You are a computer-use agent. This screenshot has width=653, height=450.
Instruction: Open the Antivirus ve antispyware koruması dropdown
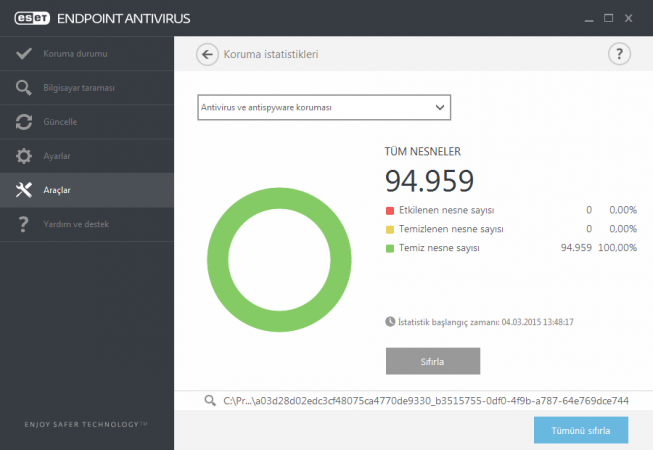point(324,107)
